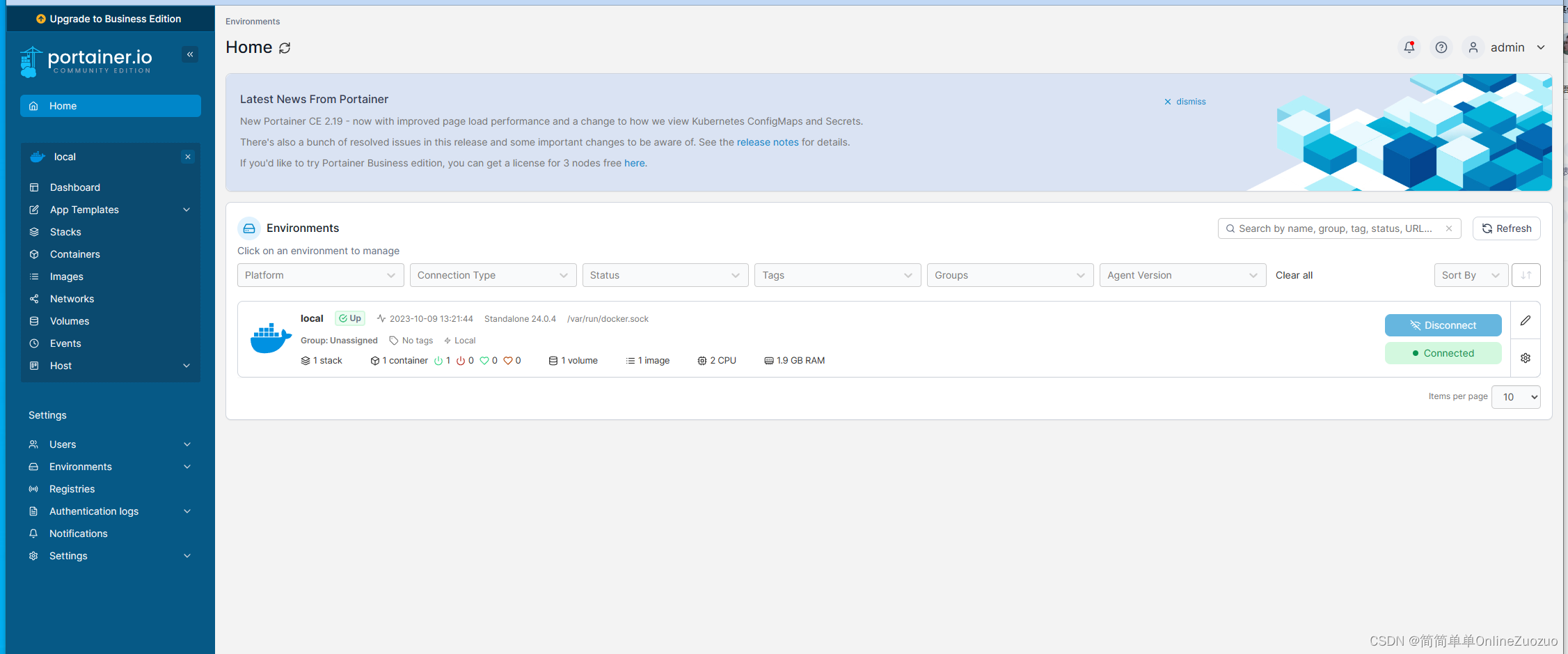Click the Refresh environments button
This screenshot has height=654, width=1568.
[x=1507, y=228]
